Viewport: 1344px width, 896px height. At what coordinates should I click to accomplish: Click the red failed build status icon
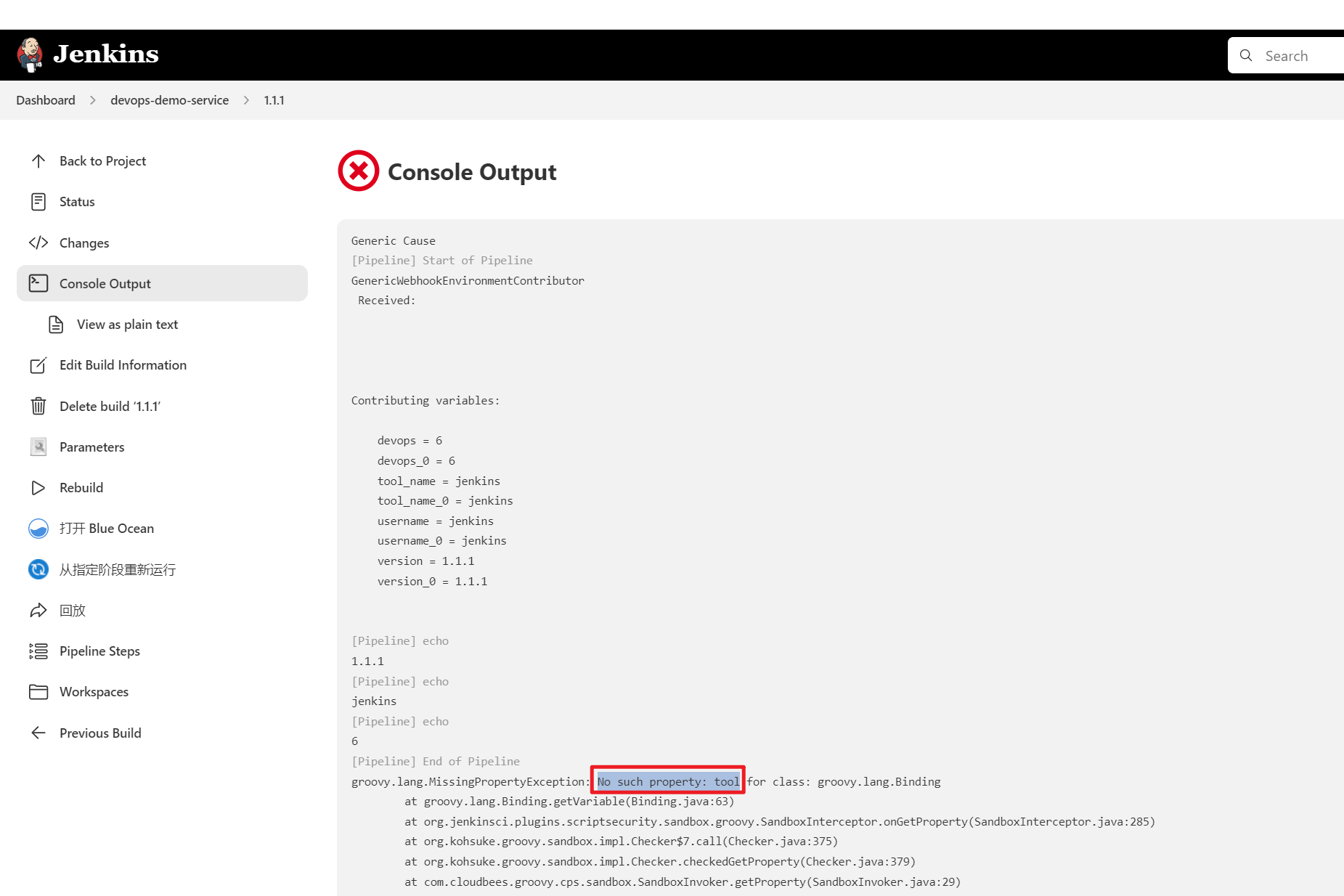tap(359, 171)
